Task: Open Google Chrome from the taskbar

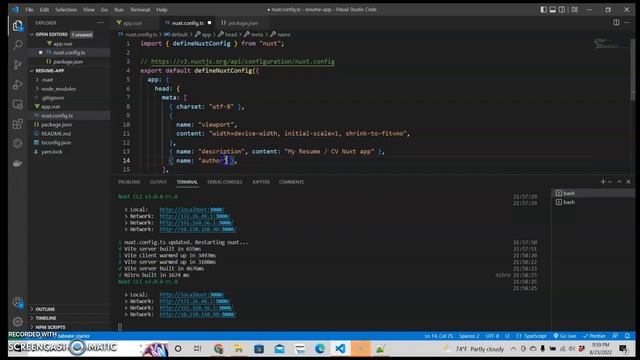Action: [218, 349]
